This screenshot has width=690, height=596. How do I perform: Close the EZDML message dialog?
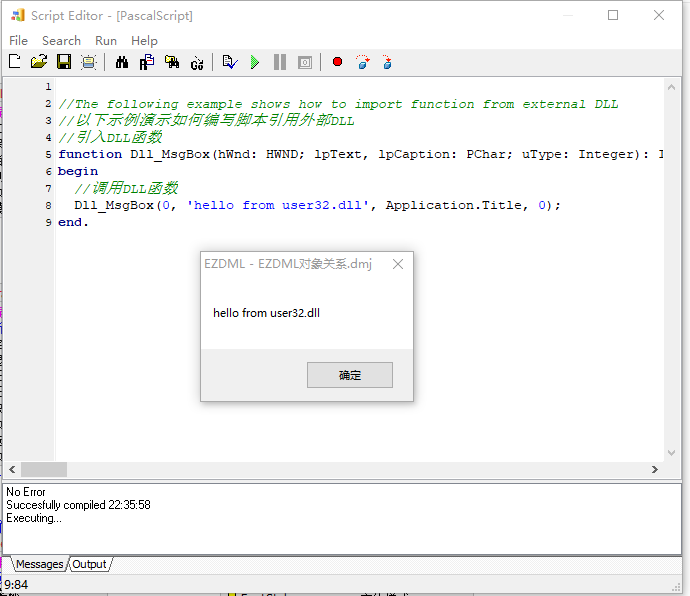pos(398,264)
